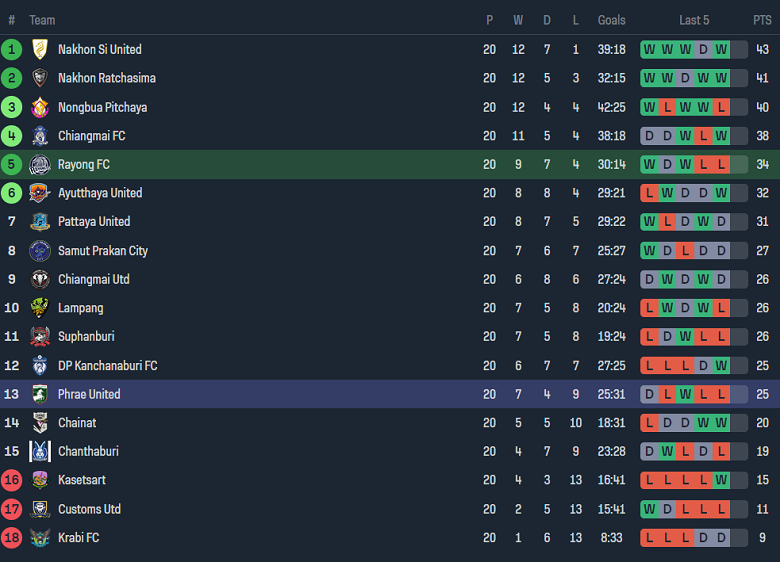
Task: Open the Chiangmai FC team page
Action: pyautogui.click(x=92, y=136)
